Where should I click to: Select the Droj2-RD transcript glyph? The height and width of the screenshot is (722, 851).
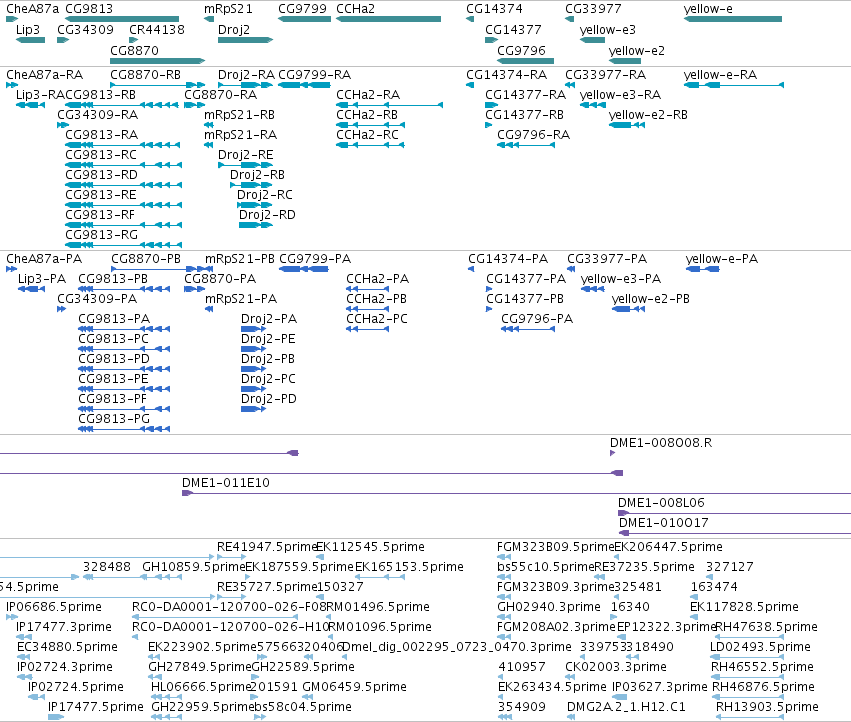[256, 225]
